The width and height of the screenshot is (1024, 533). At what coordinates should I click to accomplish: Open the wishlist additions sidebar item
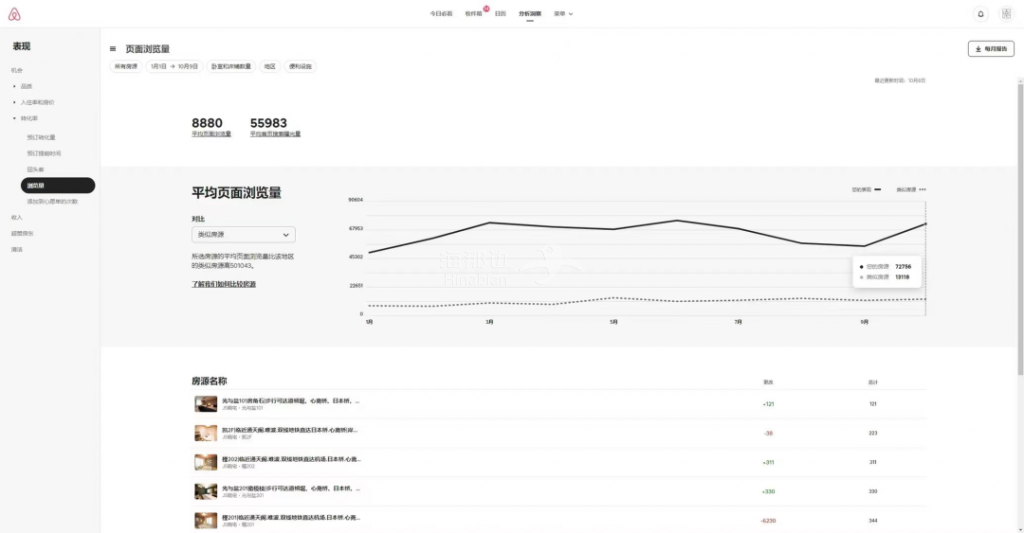(52, 201)
